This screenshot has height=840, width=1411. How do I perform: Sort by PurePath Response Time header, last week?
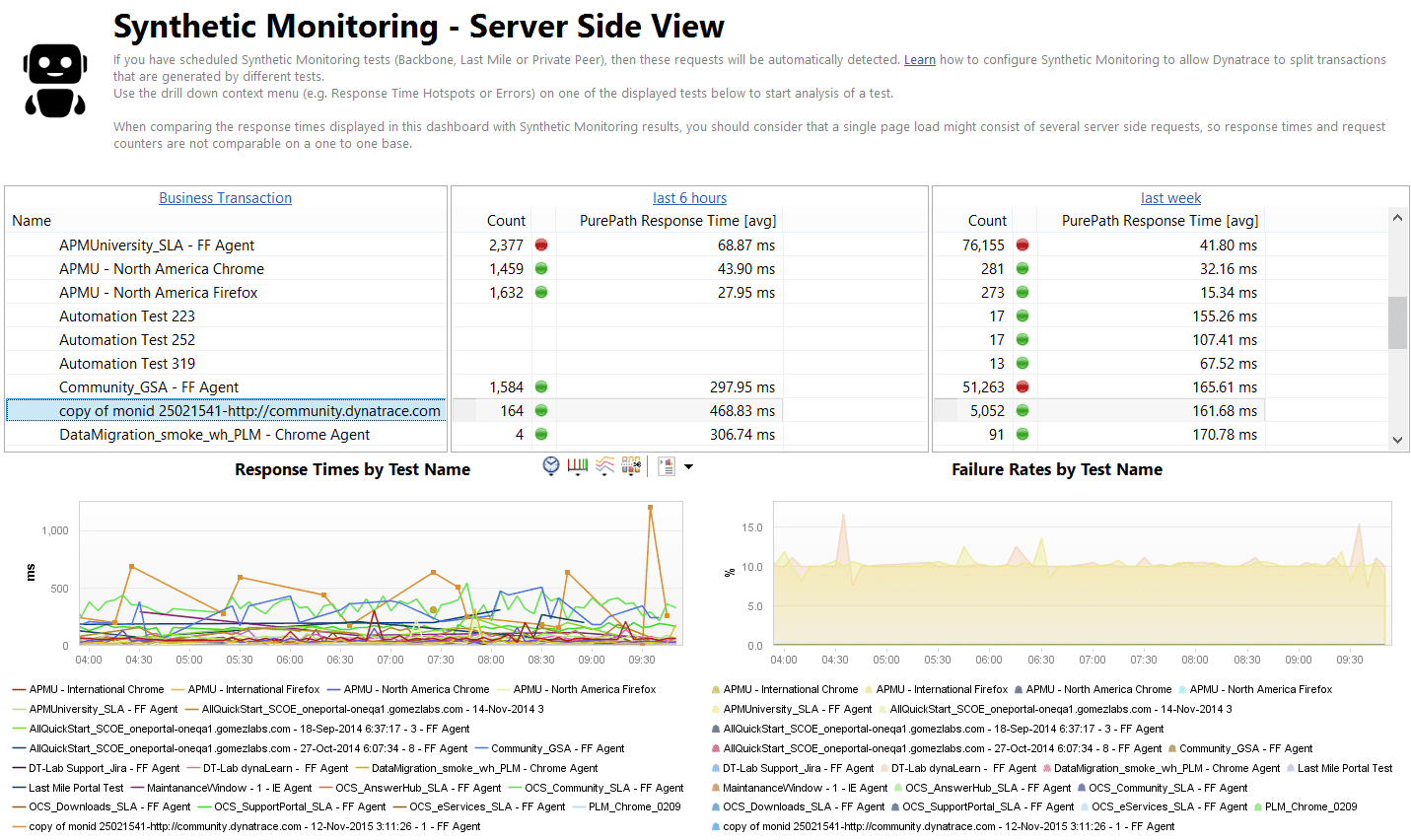click(x=1160, y=221)
